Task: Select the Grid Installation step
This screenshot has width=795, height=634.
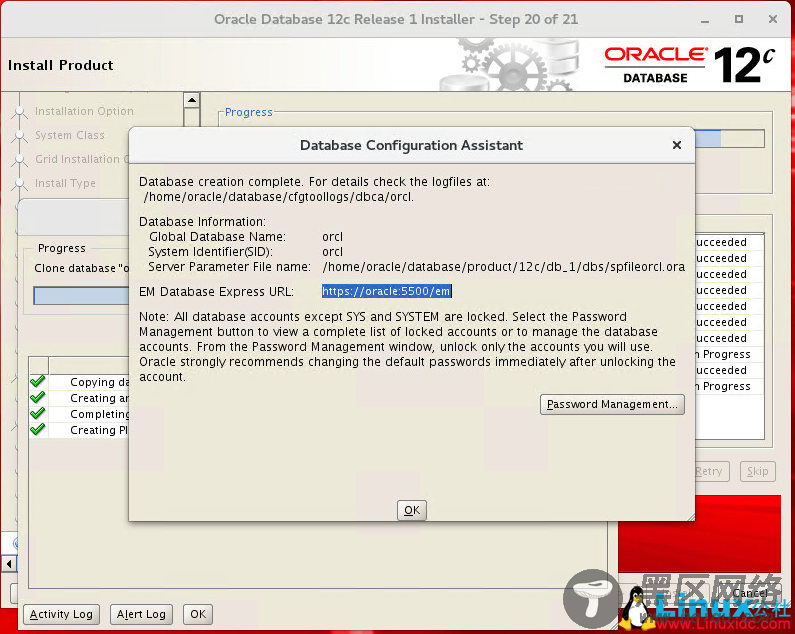Action: click(x=81, y=159)
